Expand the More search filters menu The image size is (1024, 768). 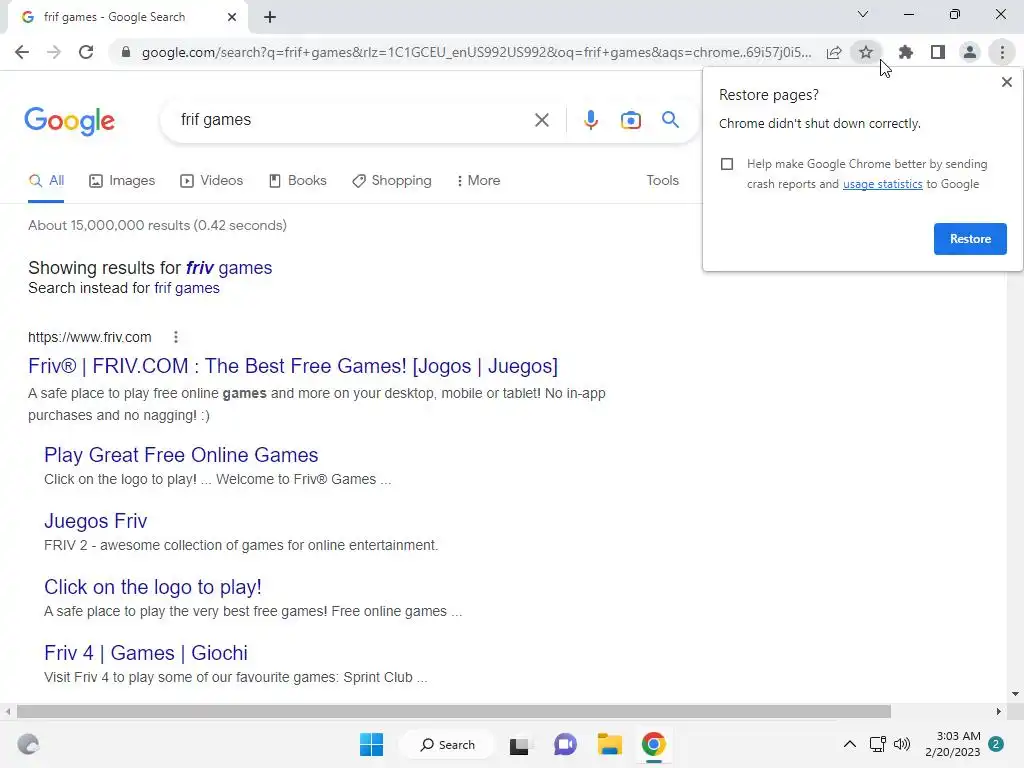(479, 181)
